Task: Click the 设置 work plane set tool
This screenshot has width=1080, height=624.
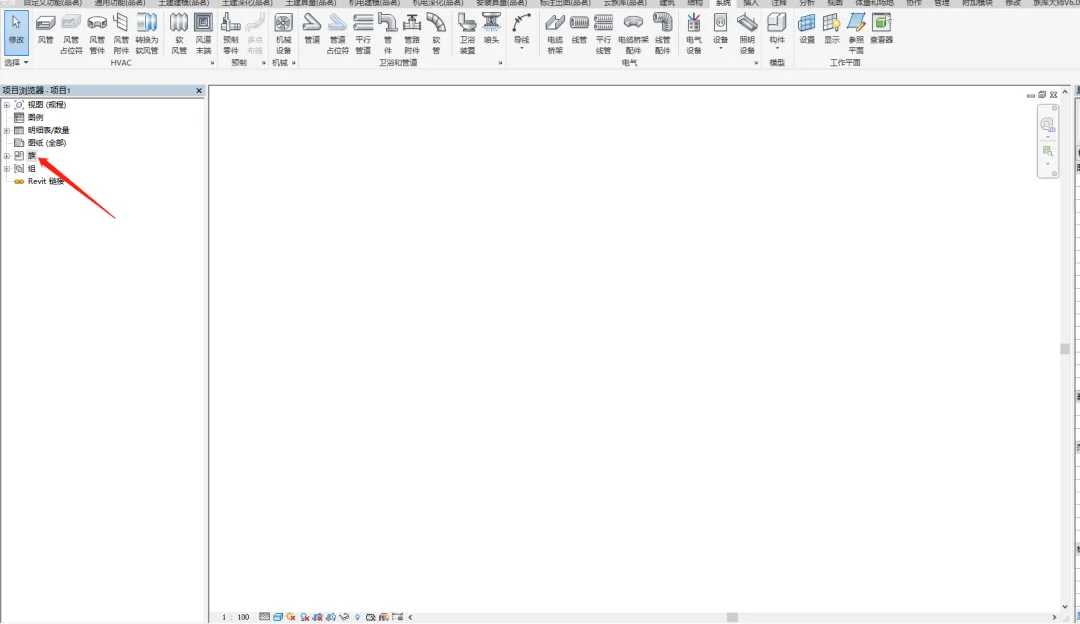Action: pos(807,31)
